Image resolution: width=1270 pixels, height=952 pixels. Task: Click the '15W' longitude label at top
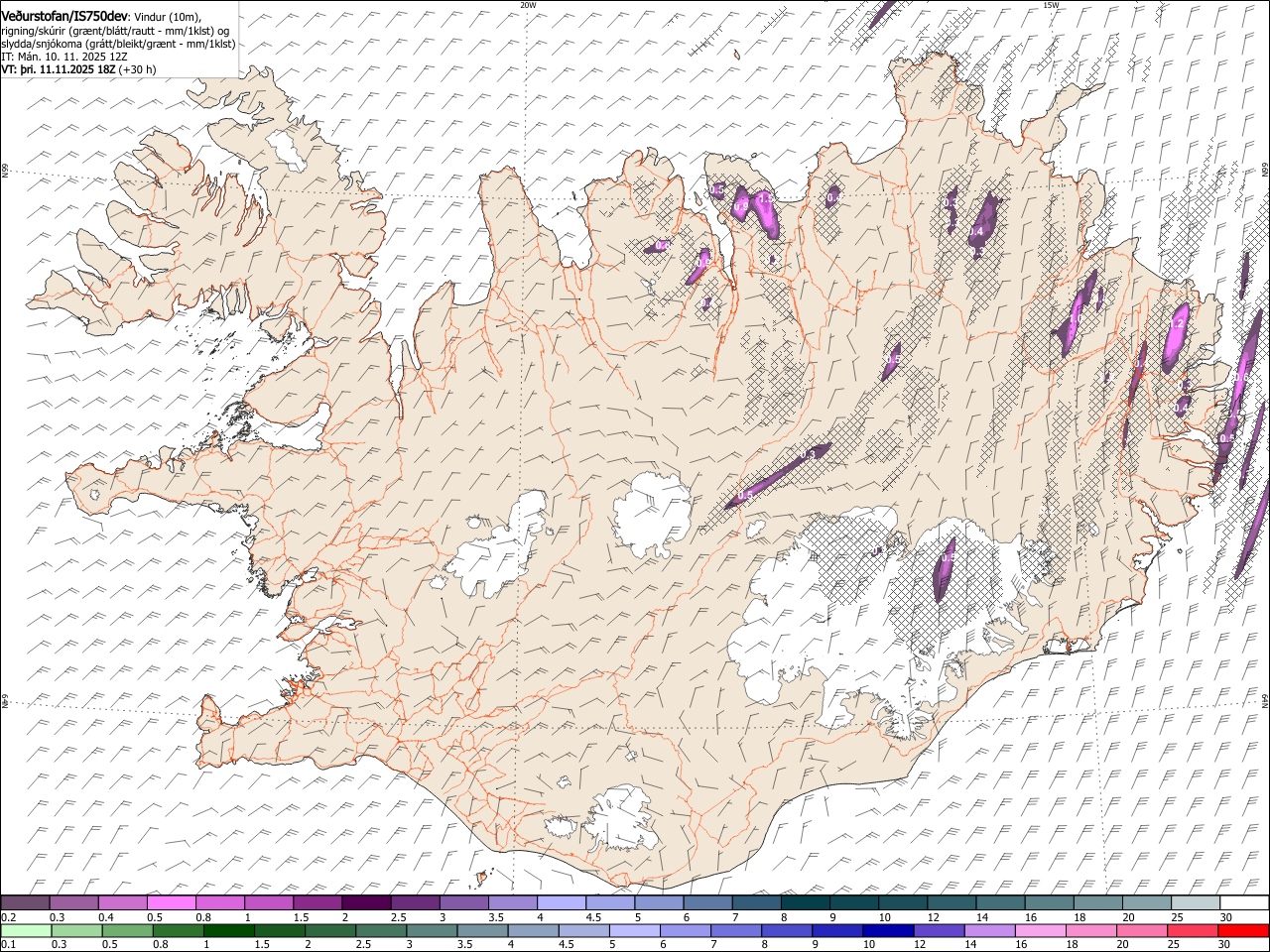[1051, 5]
